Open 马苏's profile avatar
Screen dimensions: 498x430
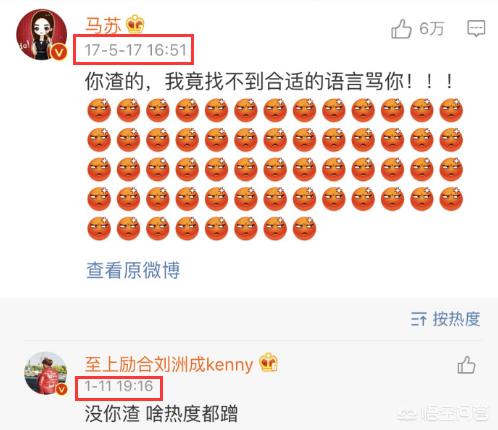42,35
